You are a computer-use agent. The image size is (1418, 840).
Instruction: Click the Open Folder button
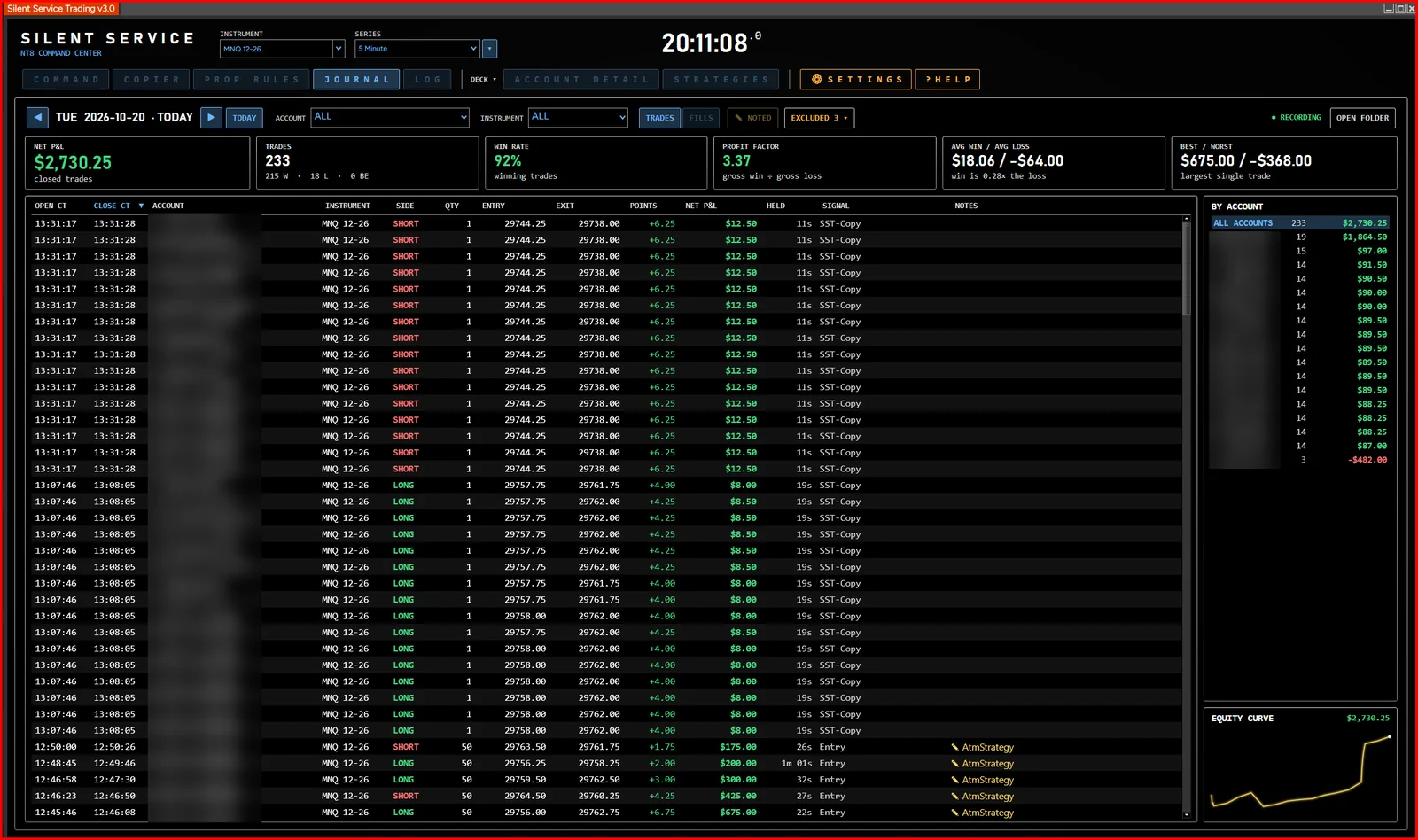tap(1363, 118)
